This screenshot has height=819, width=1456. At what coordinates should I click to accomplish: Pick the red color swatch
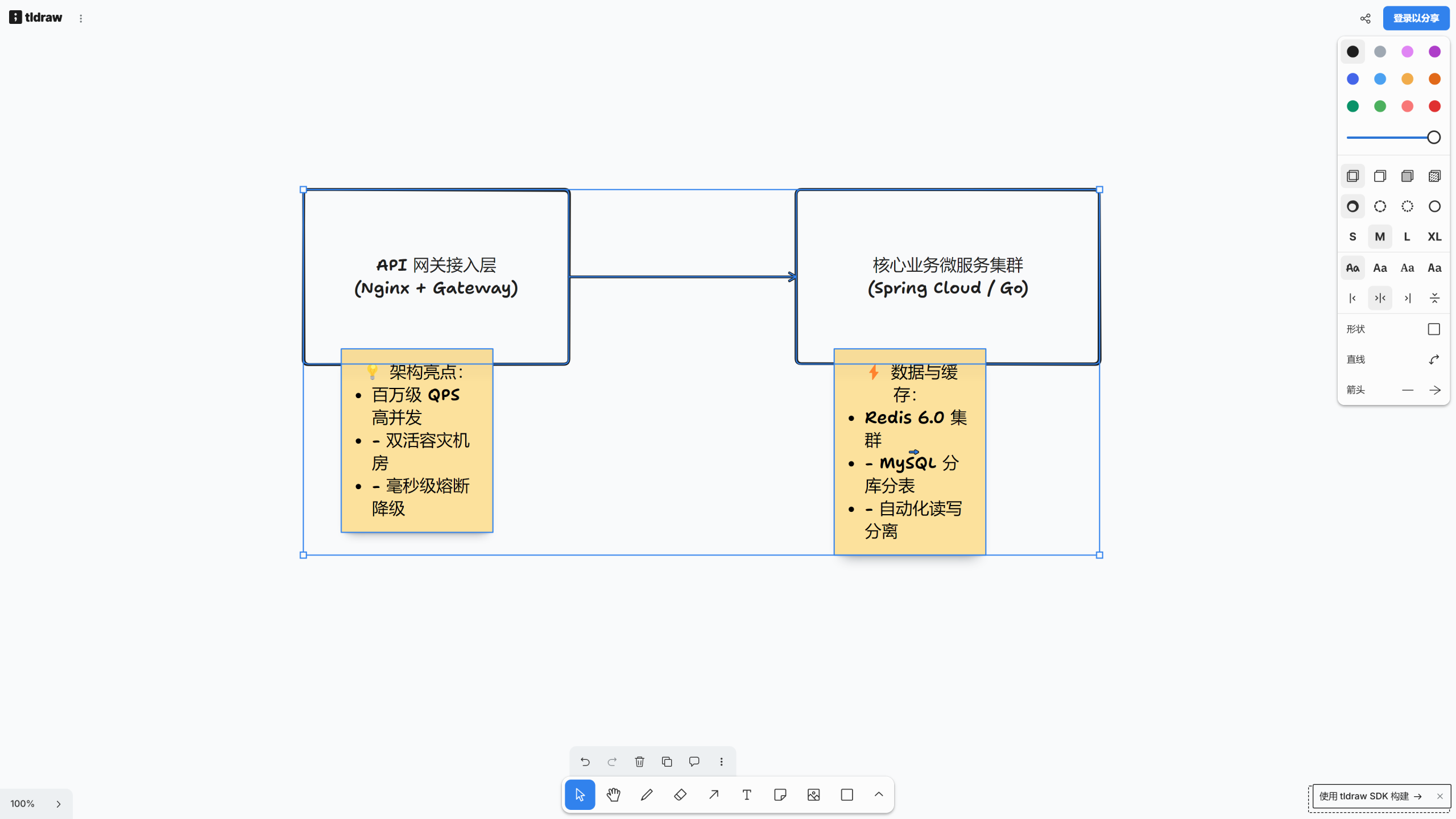(1434, 106)
